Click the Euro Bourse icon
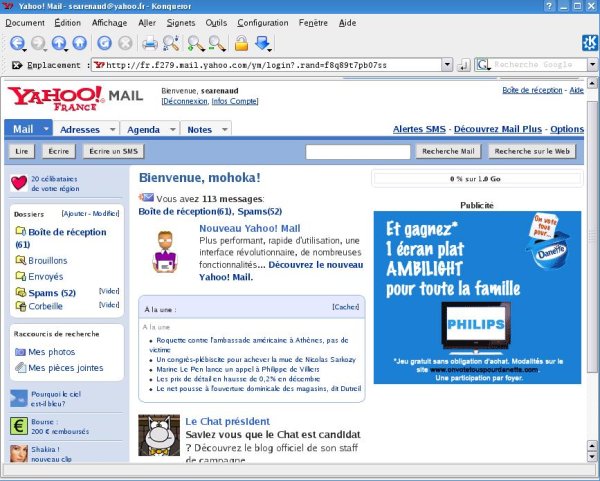 click(x=19, y=426)
